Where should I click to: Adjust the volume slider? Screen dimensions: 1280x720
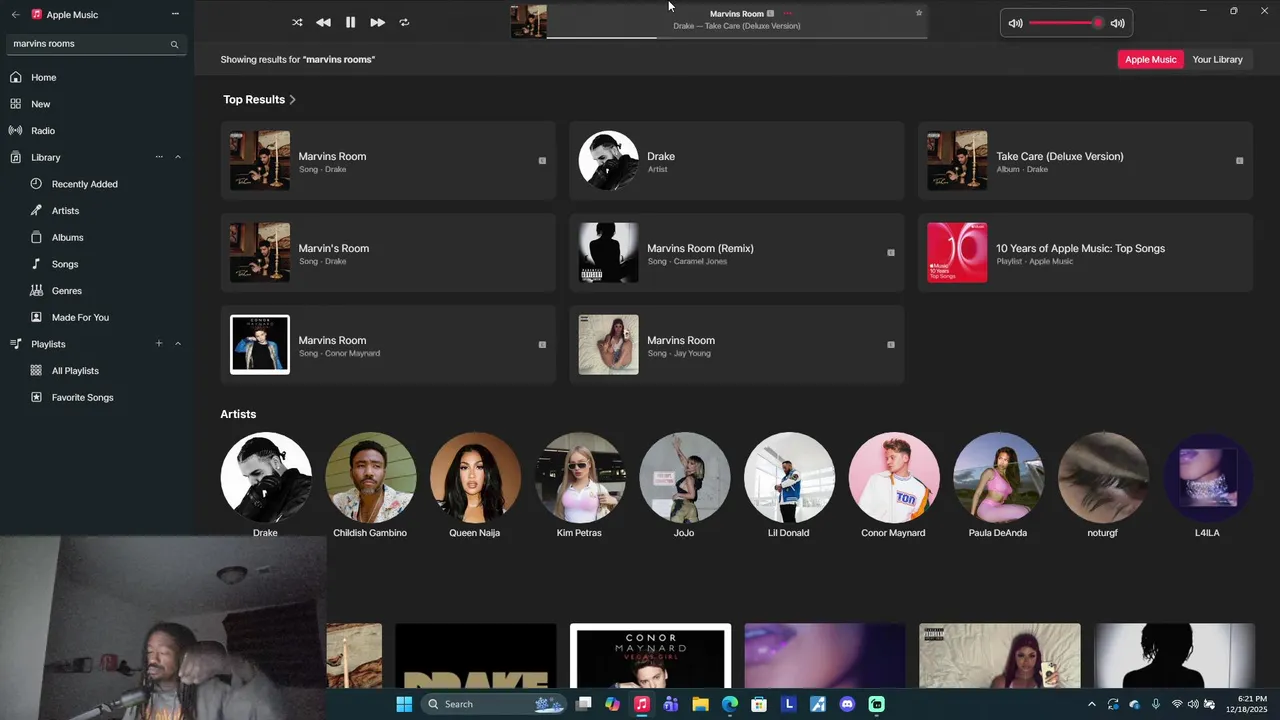(1066, 23)
